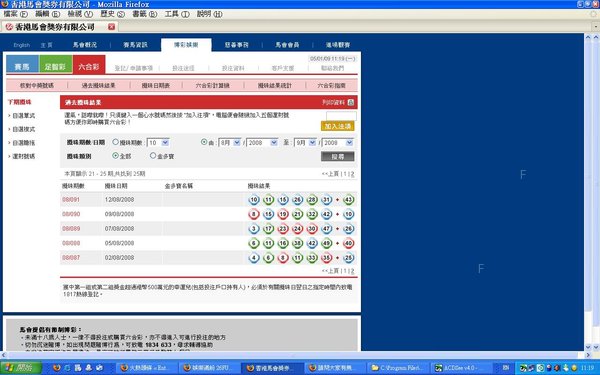
Task: Click the Firefox icon in quick launch
Action: coord(57,368)
